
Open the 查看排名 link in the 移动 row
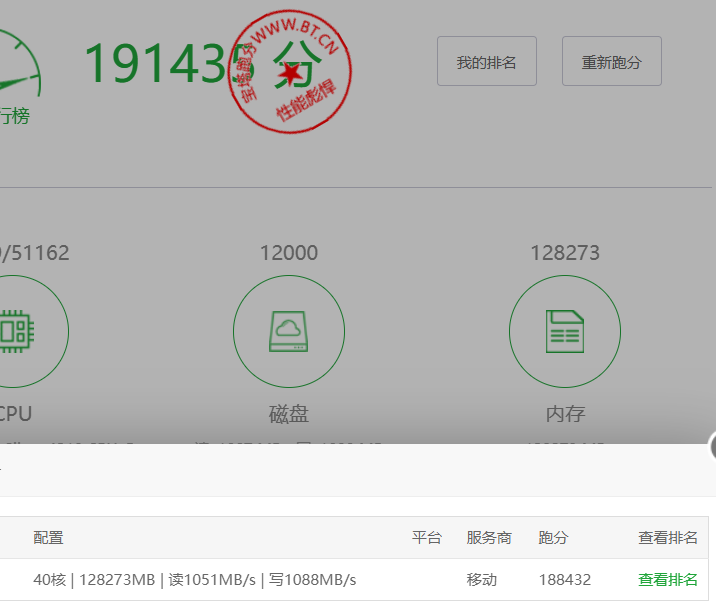pyautogui.click(x=668, y=580)
